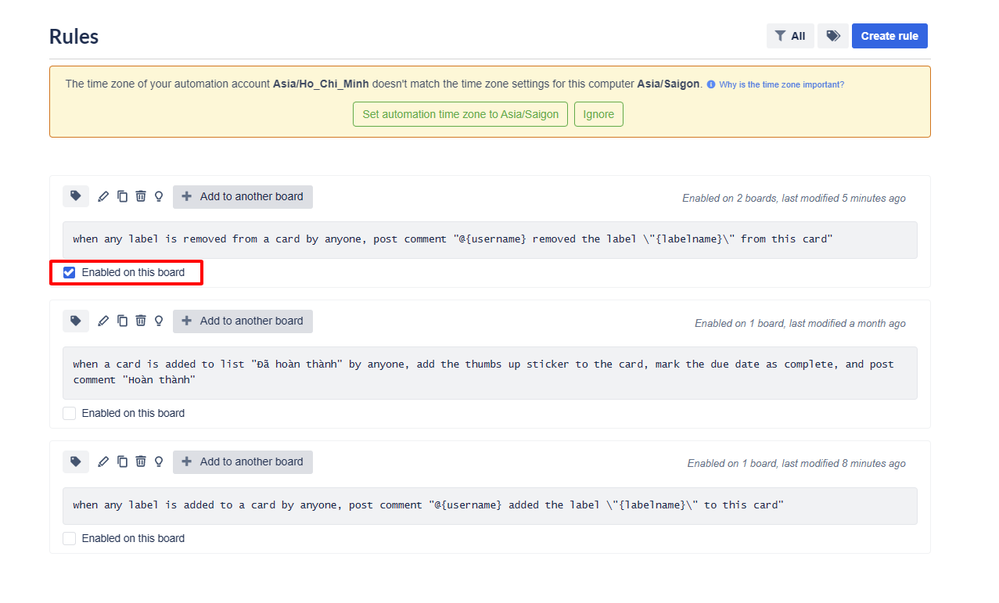Set automation time zone to Asia/Saigon

(460, 114)
